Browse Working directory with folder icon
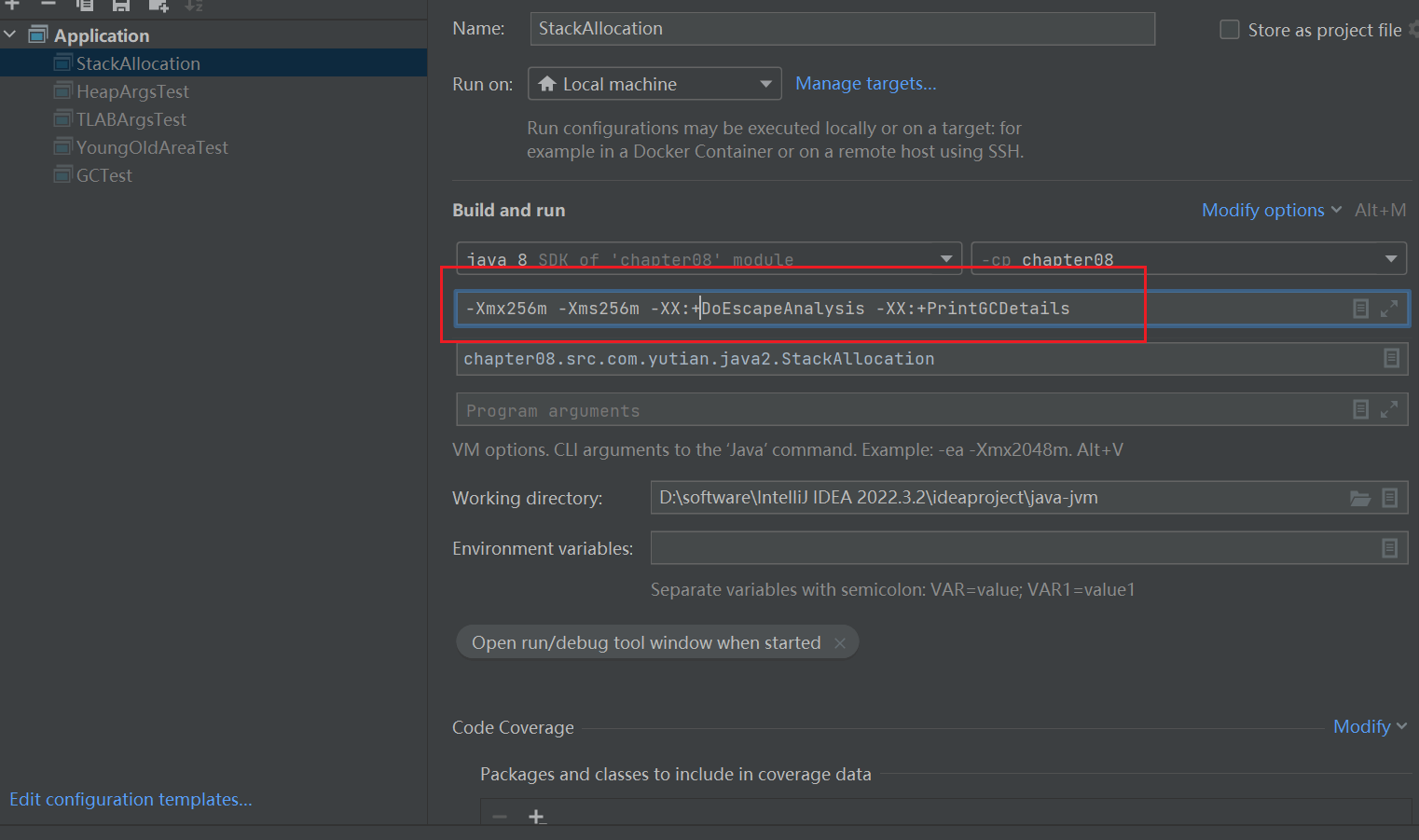Screen dimensions: 1419x840 point(1359,499)
